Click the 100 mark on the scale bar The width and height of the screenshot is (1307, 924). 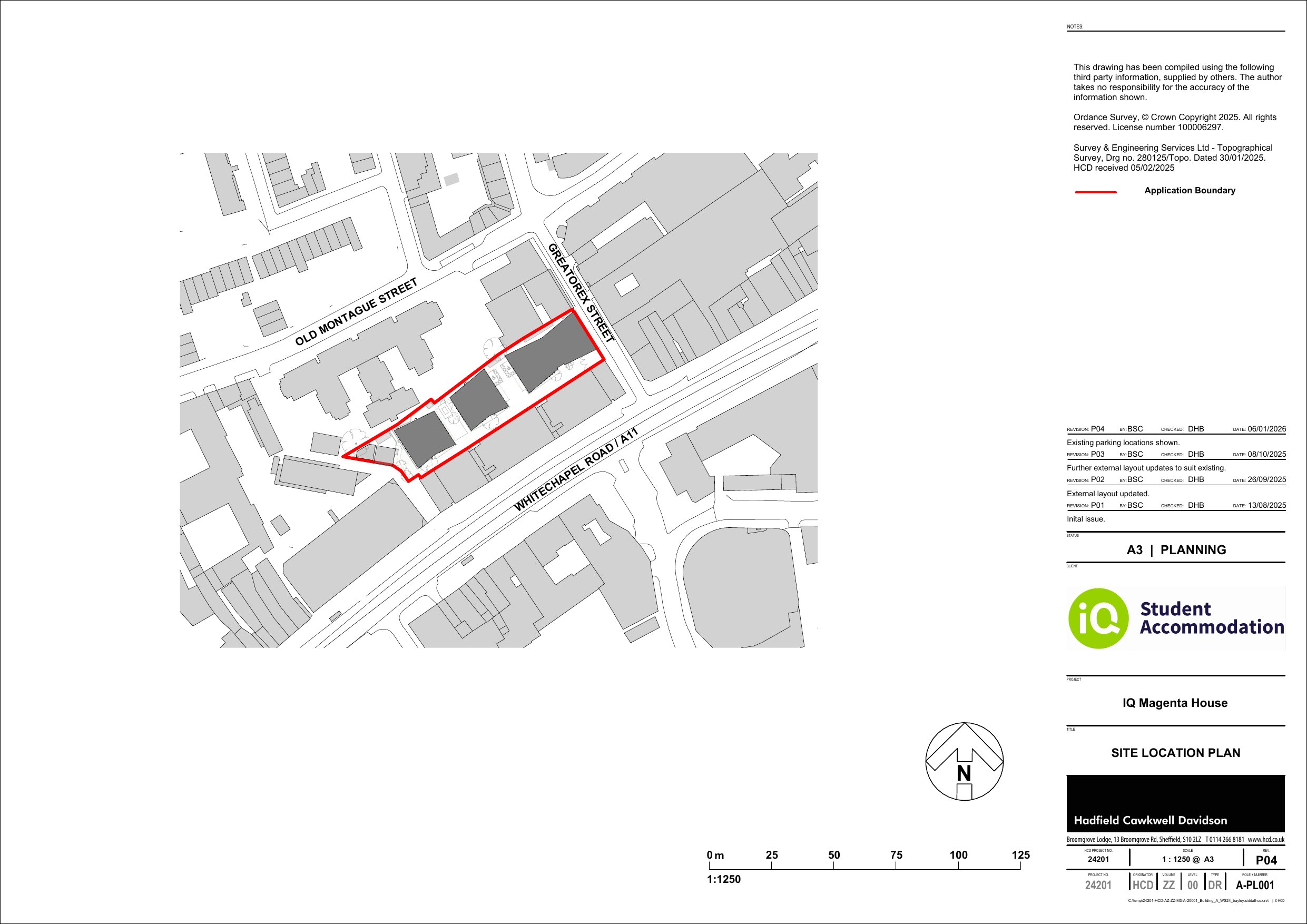click(958, 855)
